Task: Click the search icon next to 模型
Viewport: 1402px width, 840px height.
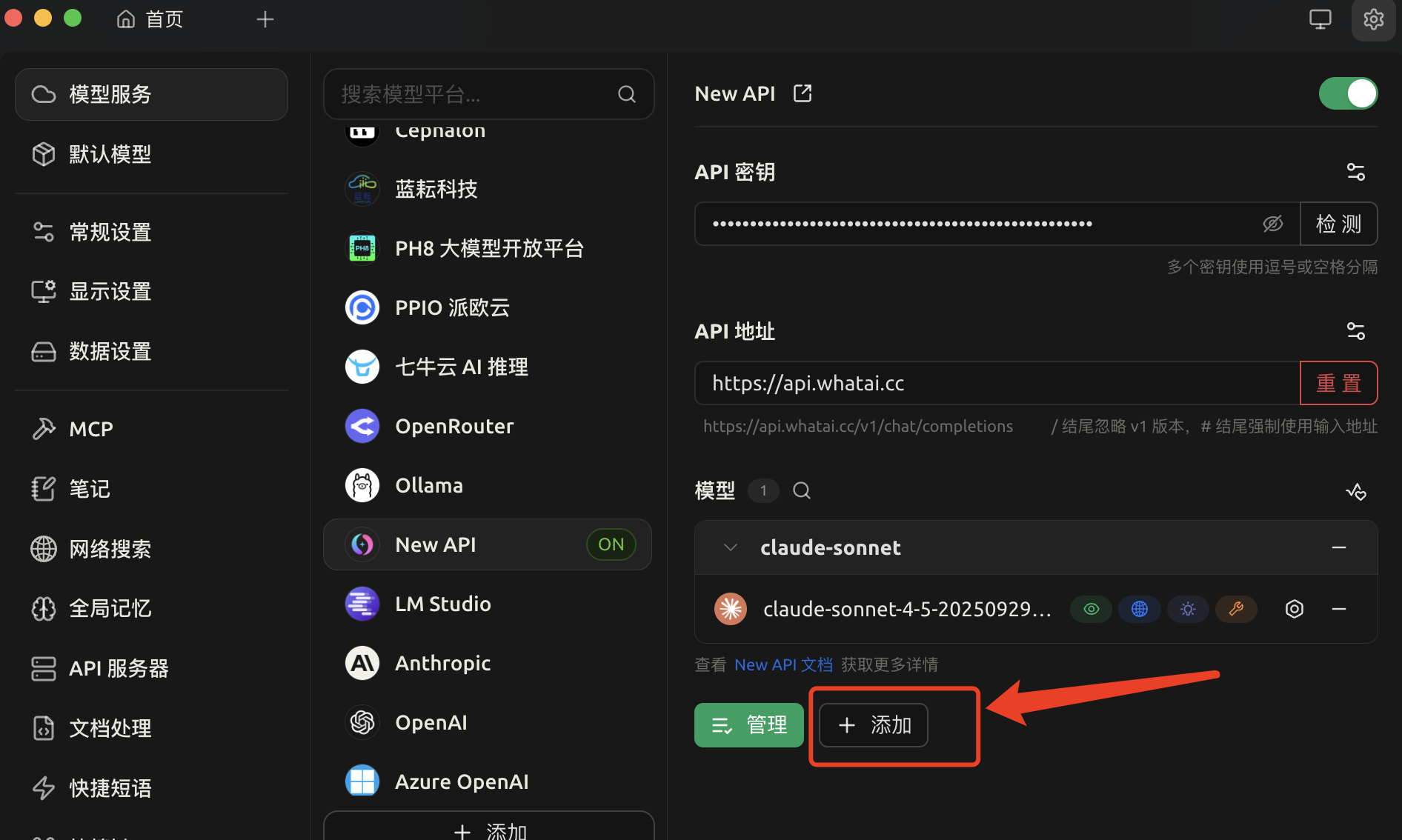Action: [801, 490]
